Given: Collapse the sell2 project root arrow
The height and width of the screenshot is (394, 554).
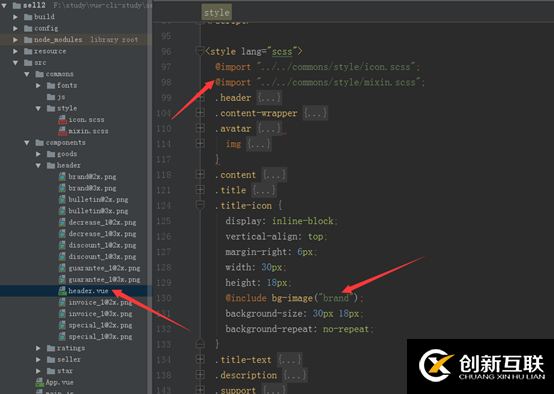Looking at the screenshot, I should point(4,5).
